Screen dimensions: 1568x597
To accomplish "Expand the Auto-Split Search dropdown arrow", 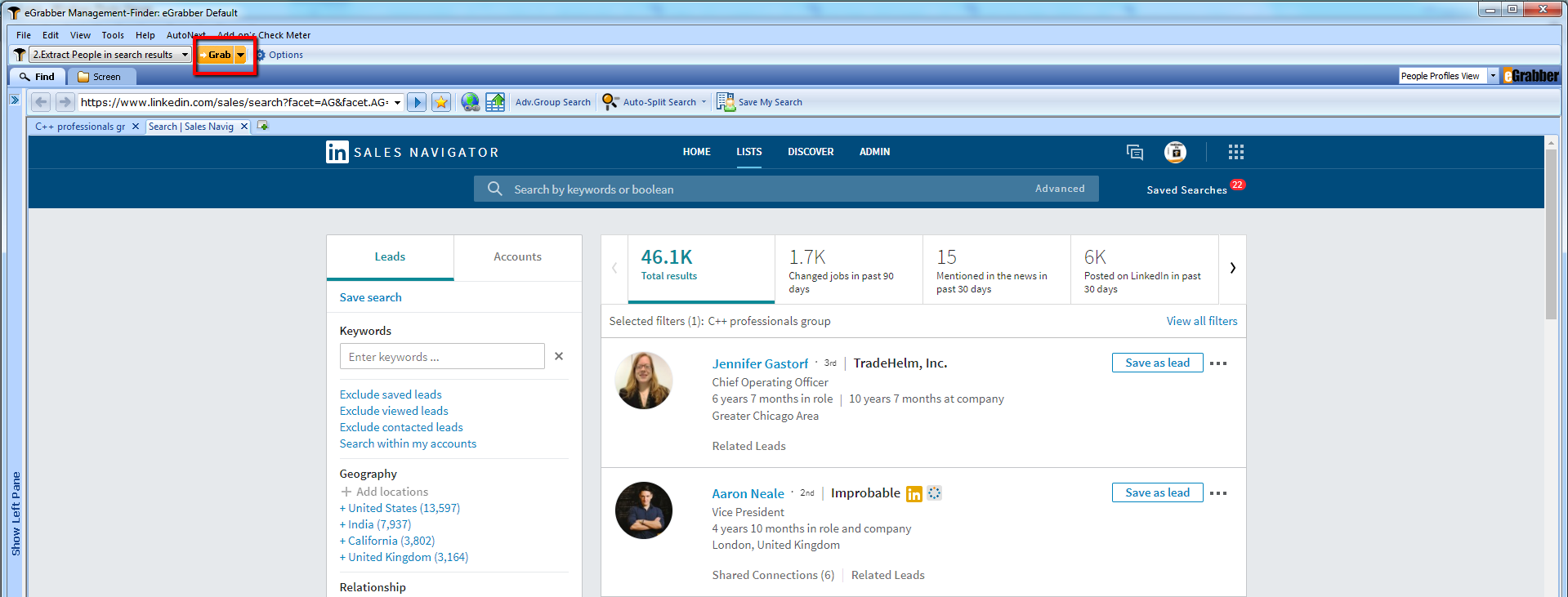I will point(704,102).
